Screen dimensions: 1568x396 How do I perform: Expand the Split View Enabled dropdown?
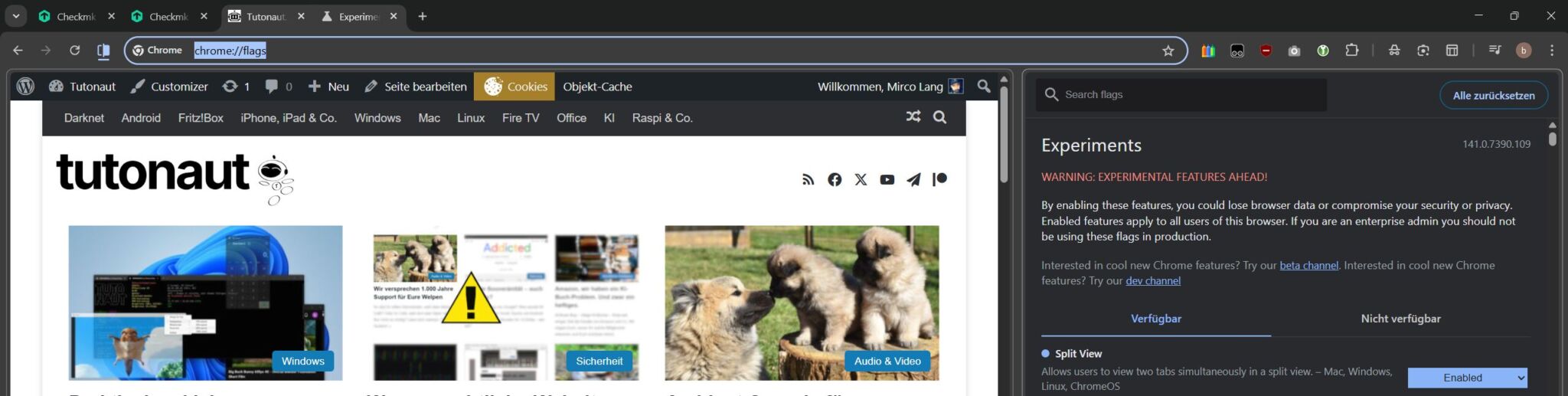click(1467, 378)
